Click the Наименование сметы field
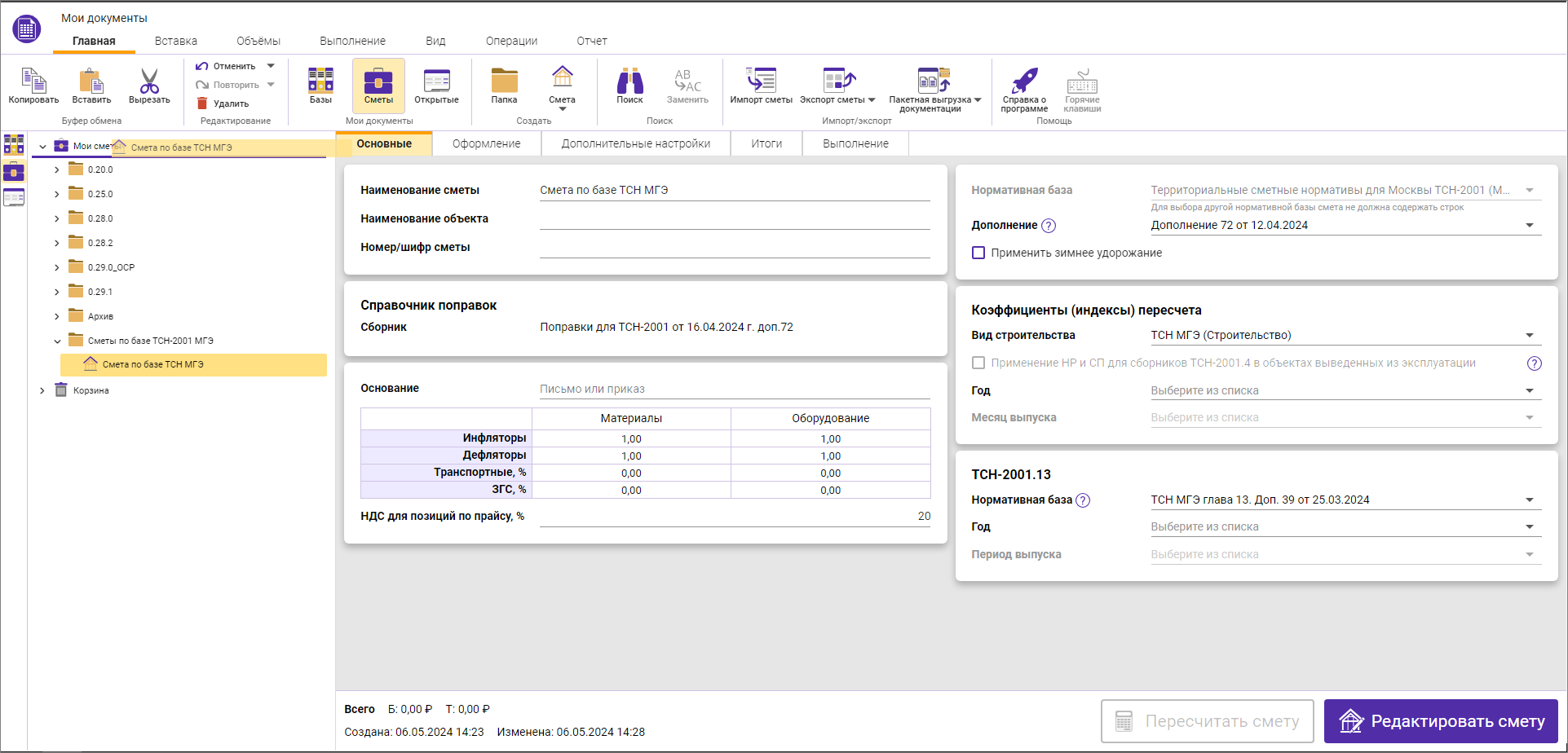 (x=735, y=190)
